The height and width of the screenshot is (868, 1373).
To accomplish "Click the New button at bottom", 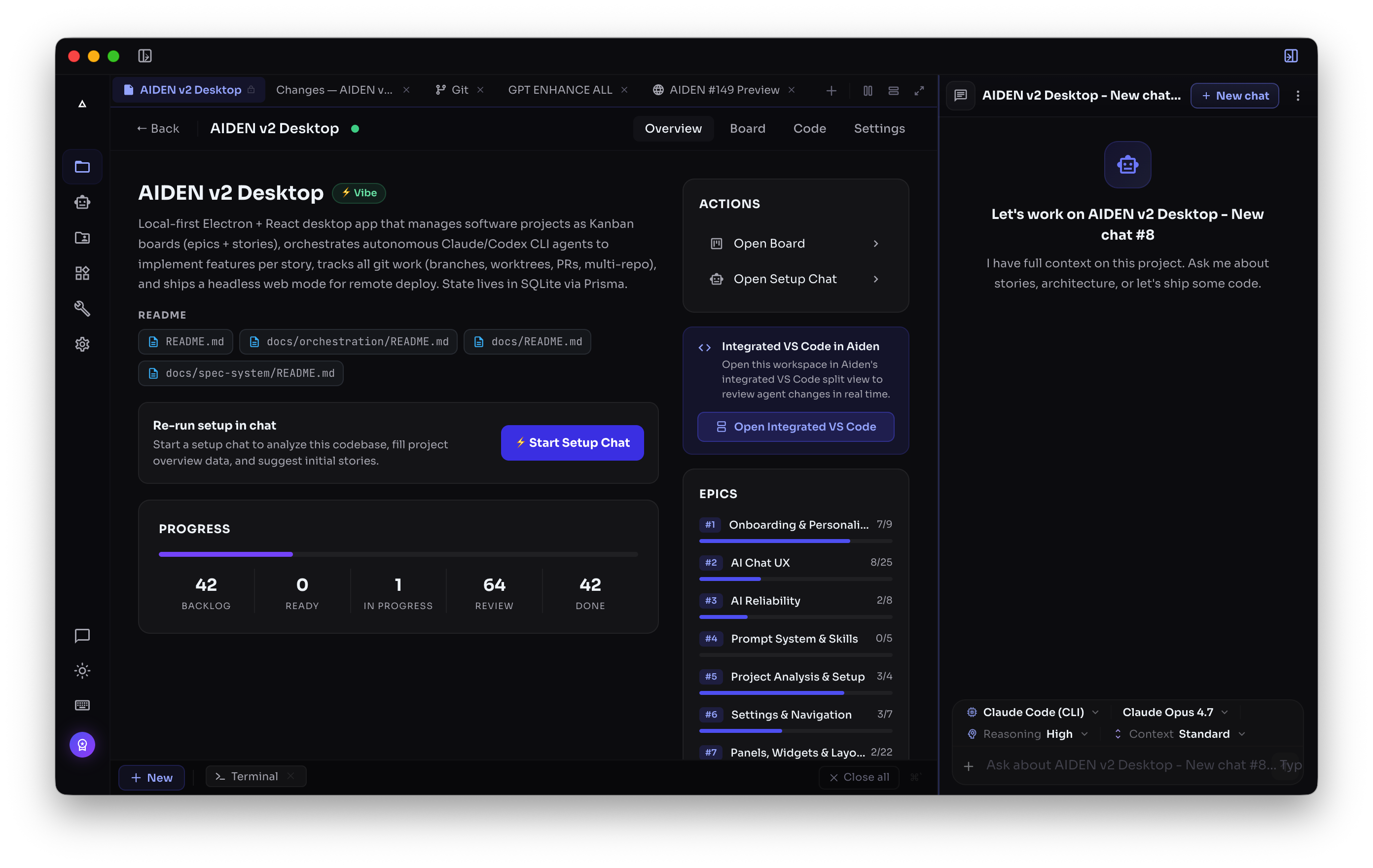I will point(152,777).
